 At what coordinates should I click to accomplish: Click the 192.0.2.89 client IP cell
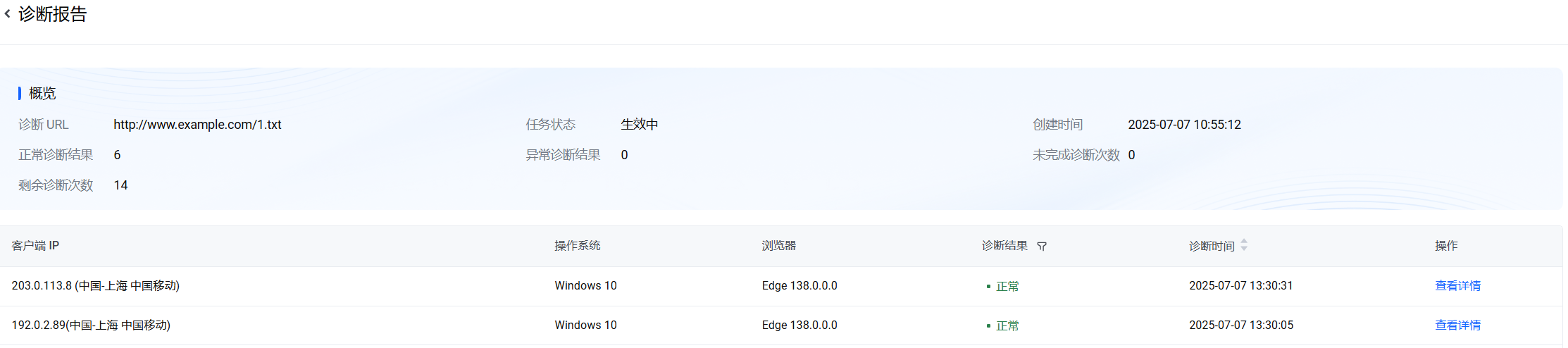point(91,325)
